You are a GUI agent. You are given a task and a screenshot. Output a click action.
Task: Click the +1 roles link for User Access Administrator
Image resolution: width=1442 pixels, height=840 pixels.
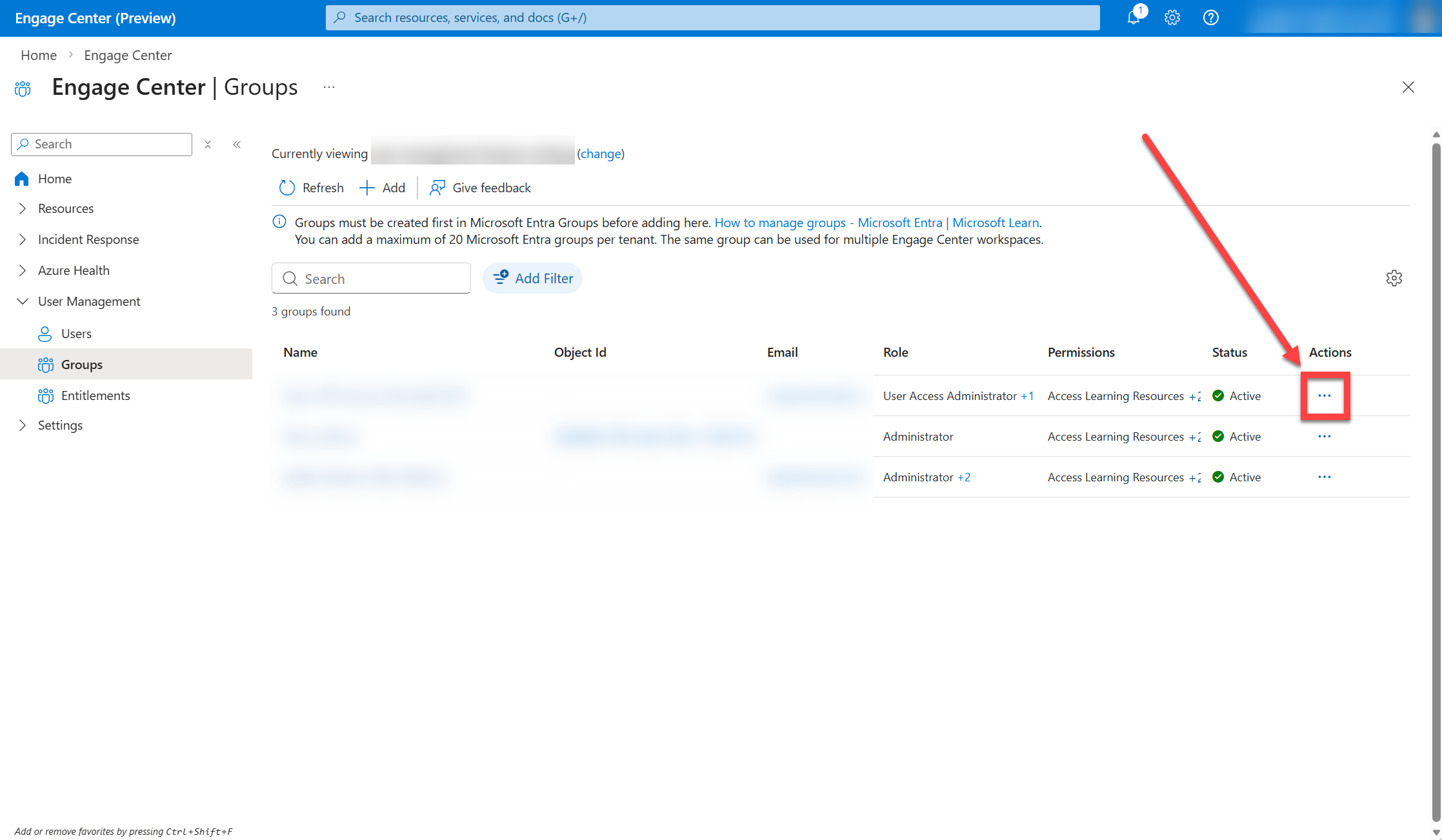coord(1027,396)
